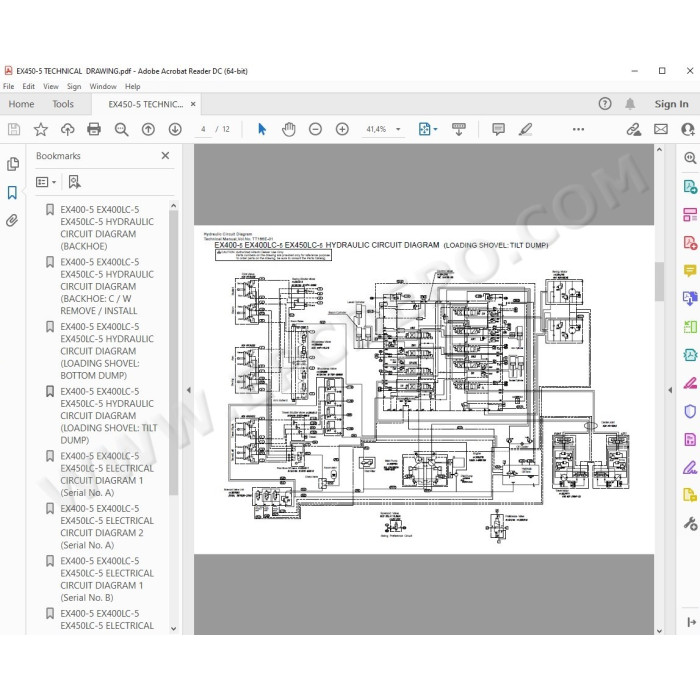Open the Sign menu
This screenshot has width=700, height=700.
(74, 87)
